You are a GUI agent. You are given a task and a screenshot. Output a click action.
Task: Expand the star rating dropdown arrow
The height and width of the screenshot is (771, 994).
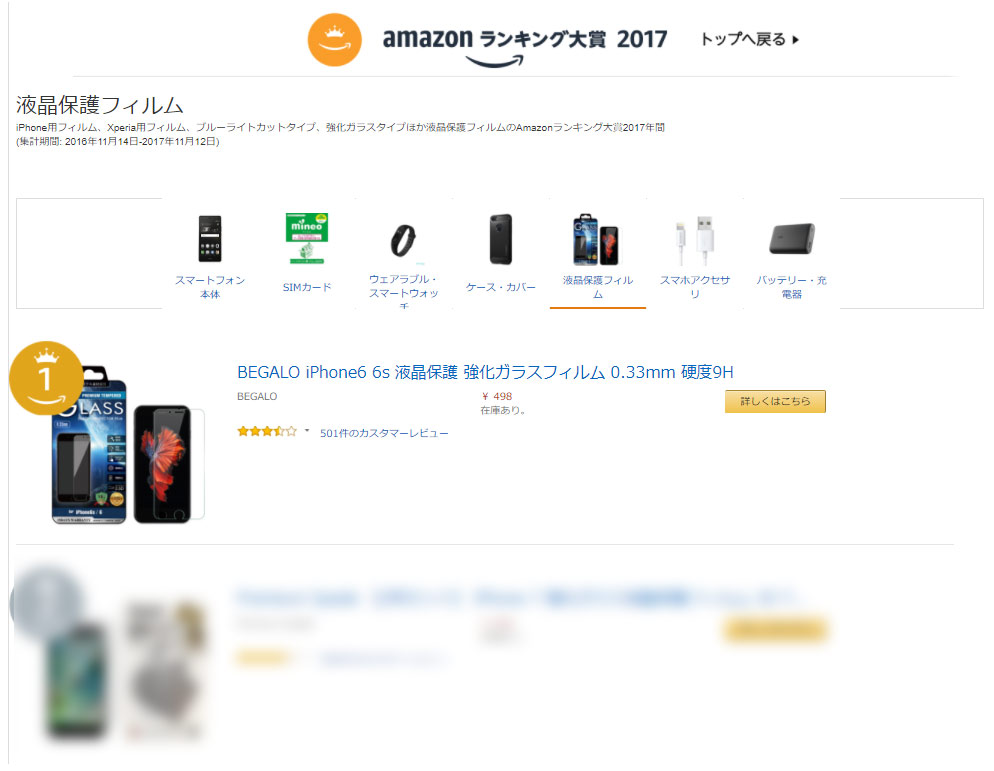point(307,431)
